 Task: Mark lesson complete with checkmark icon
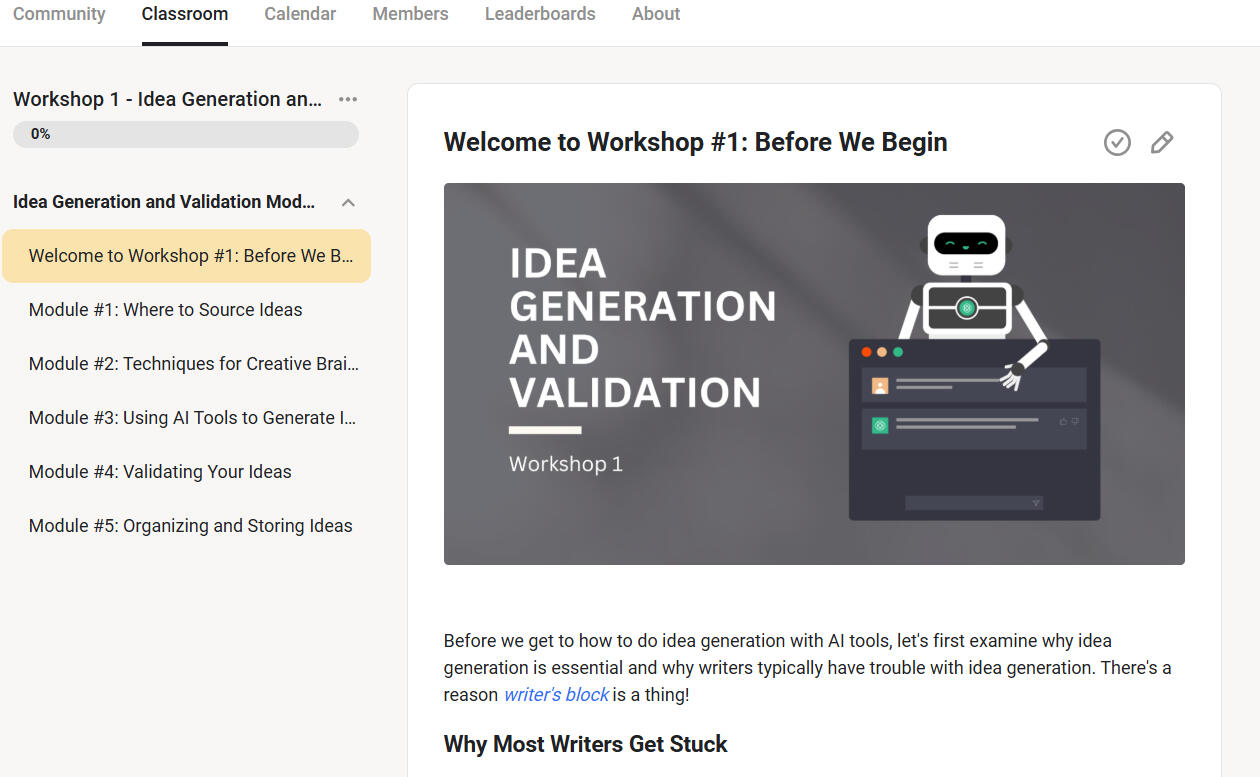click(1117, 143)
